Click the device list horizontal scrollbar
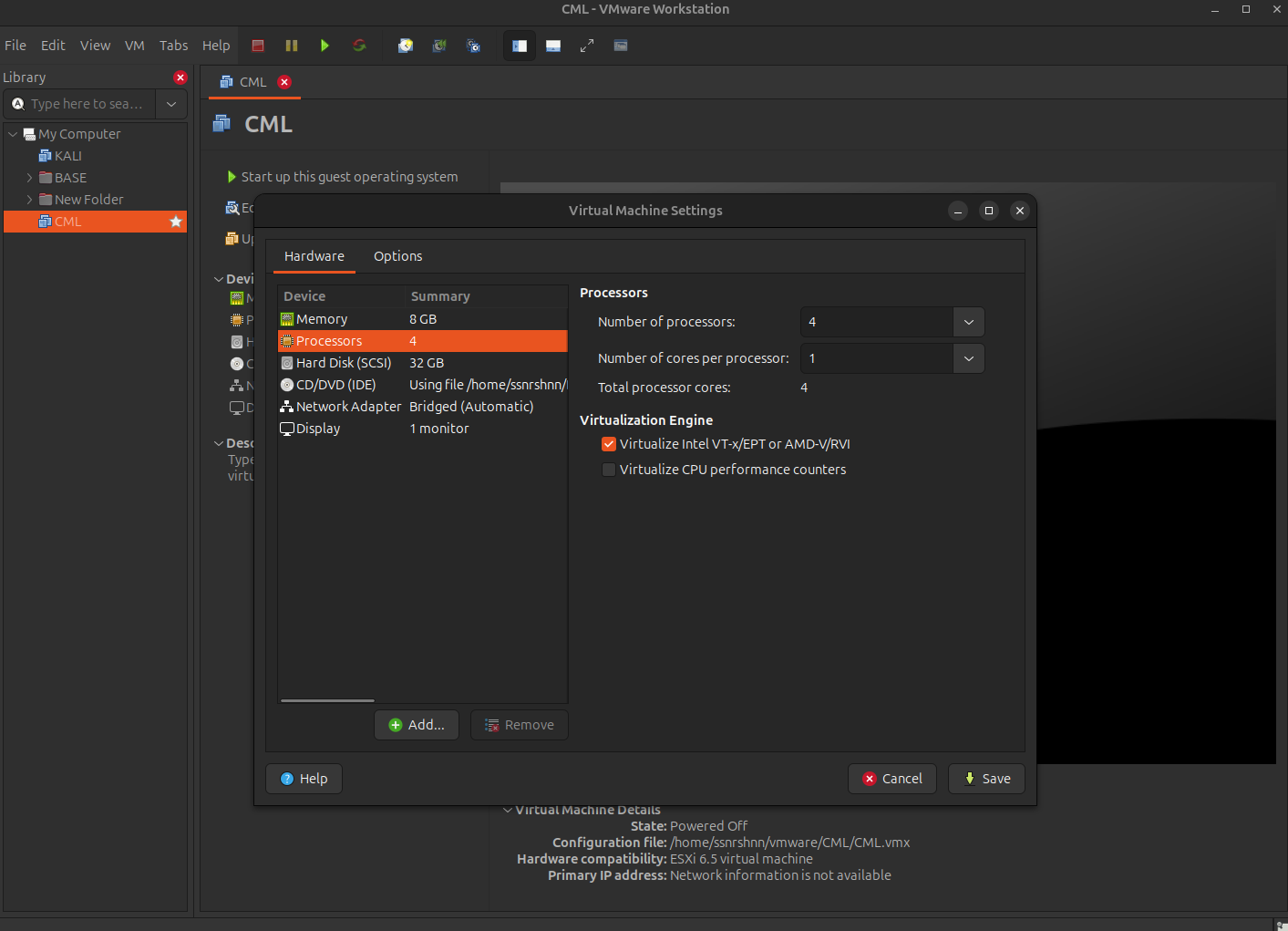This screenshot has height=931, width=1288. pos(327,700)
